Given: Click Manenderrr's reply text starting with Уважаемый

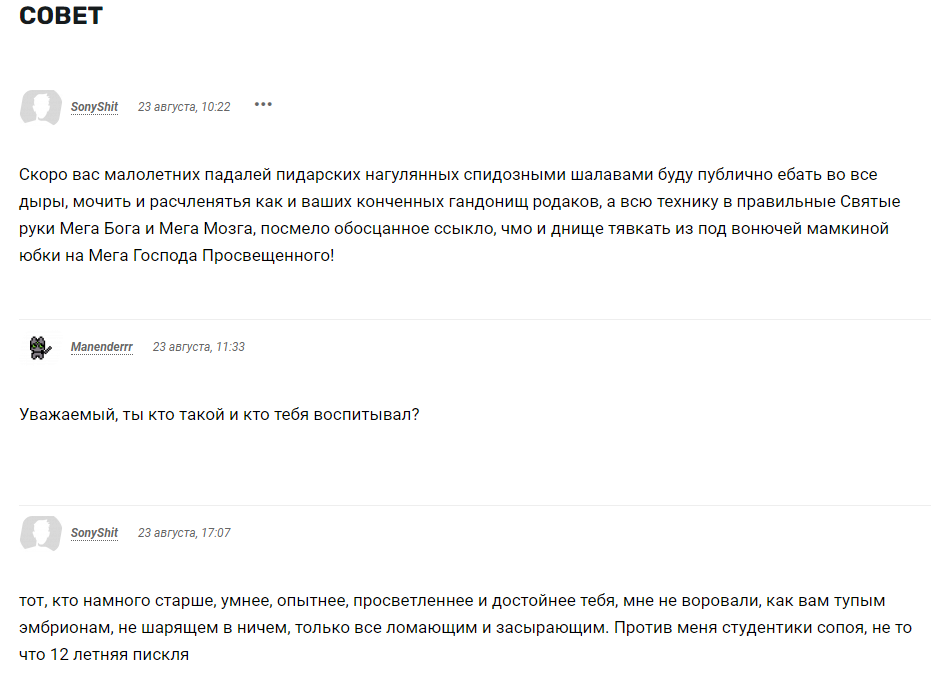Looking at the screenshot, I should point(219,414).
